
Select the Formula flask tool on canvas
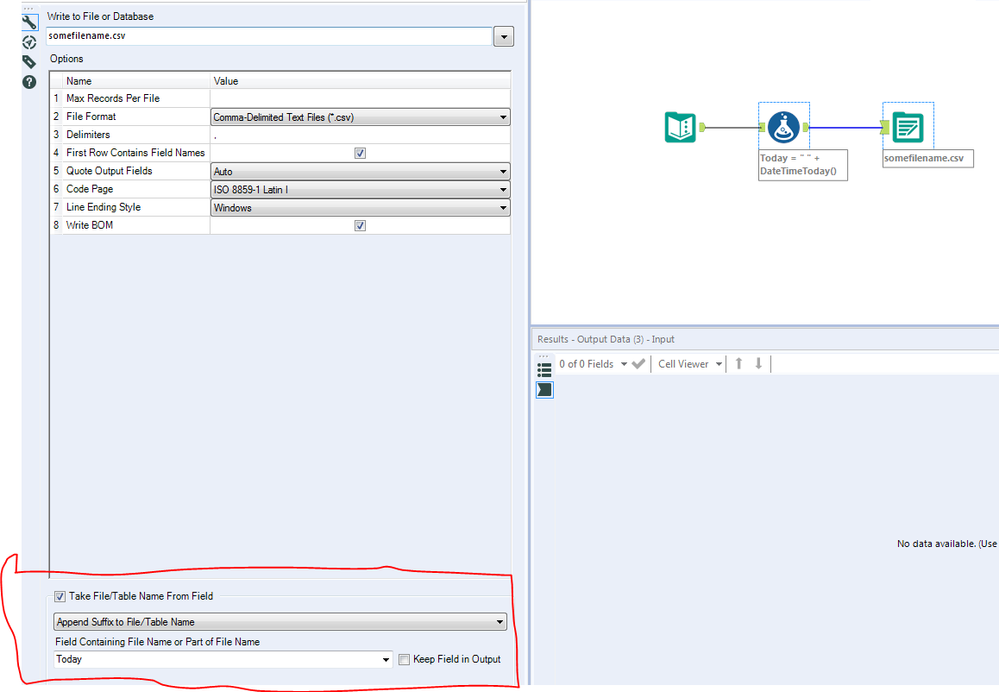coord(784,127)
